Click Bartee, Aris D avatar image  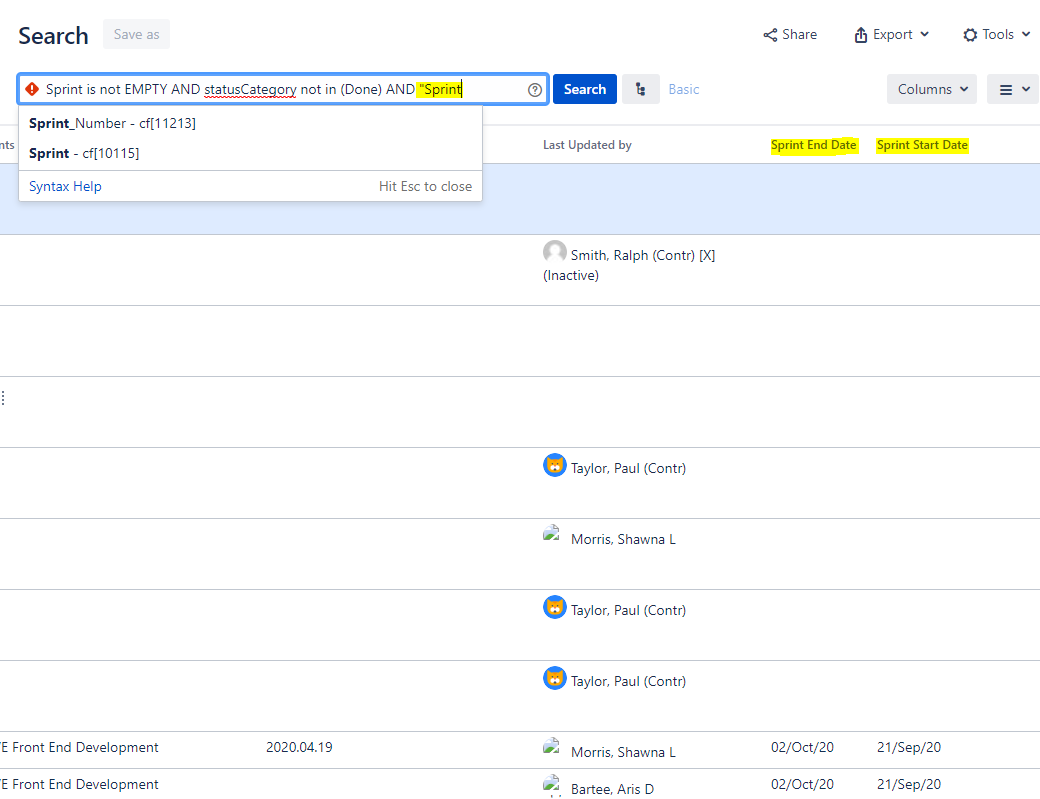click(552, 785)
